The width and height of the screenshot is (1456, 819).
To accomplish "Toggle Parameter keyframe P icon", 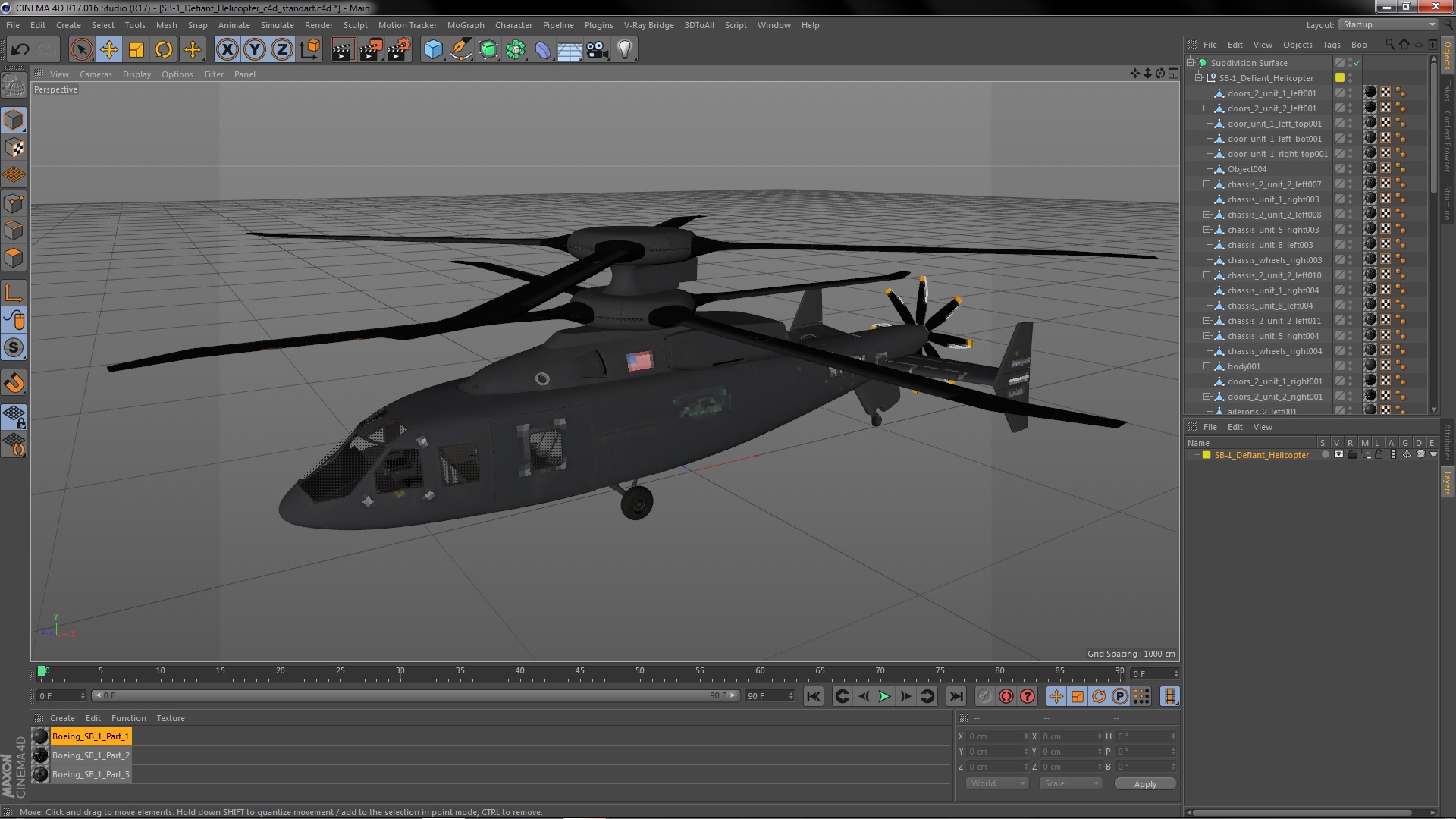I will pos(1120,696).
